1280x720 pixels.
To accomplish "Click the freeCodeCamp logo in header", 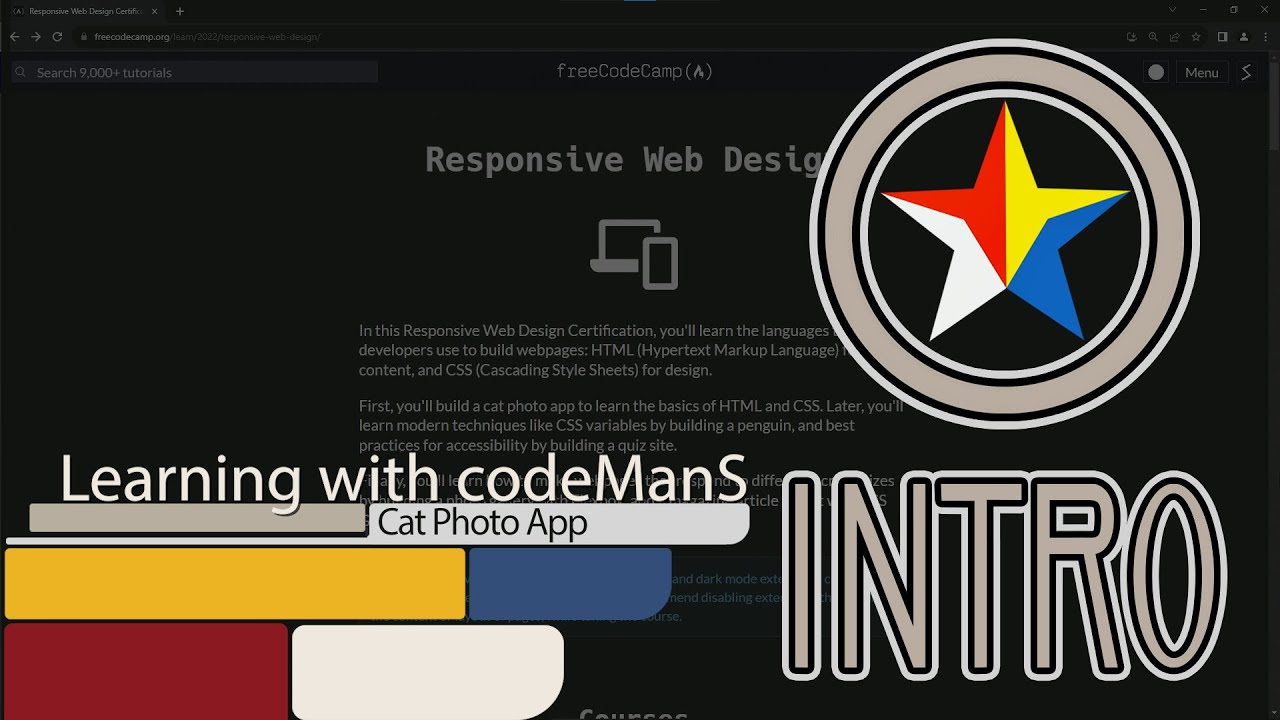I will 634,71.
